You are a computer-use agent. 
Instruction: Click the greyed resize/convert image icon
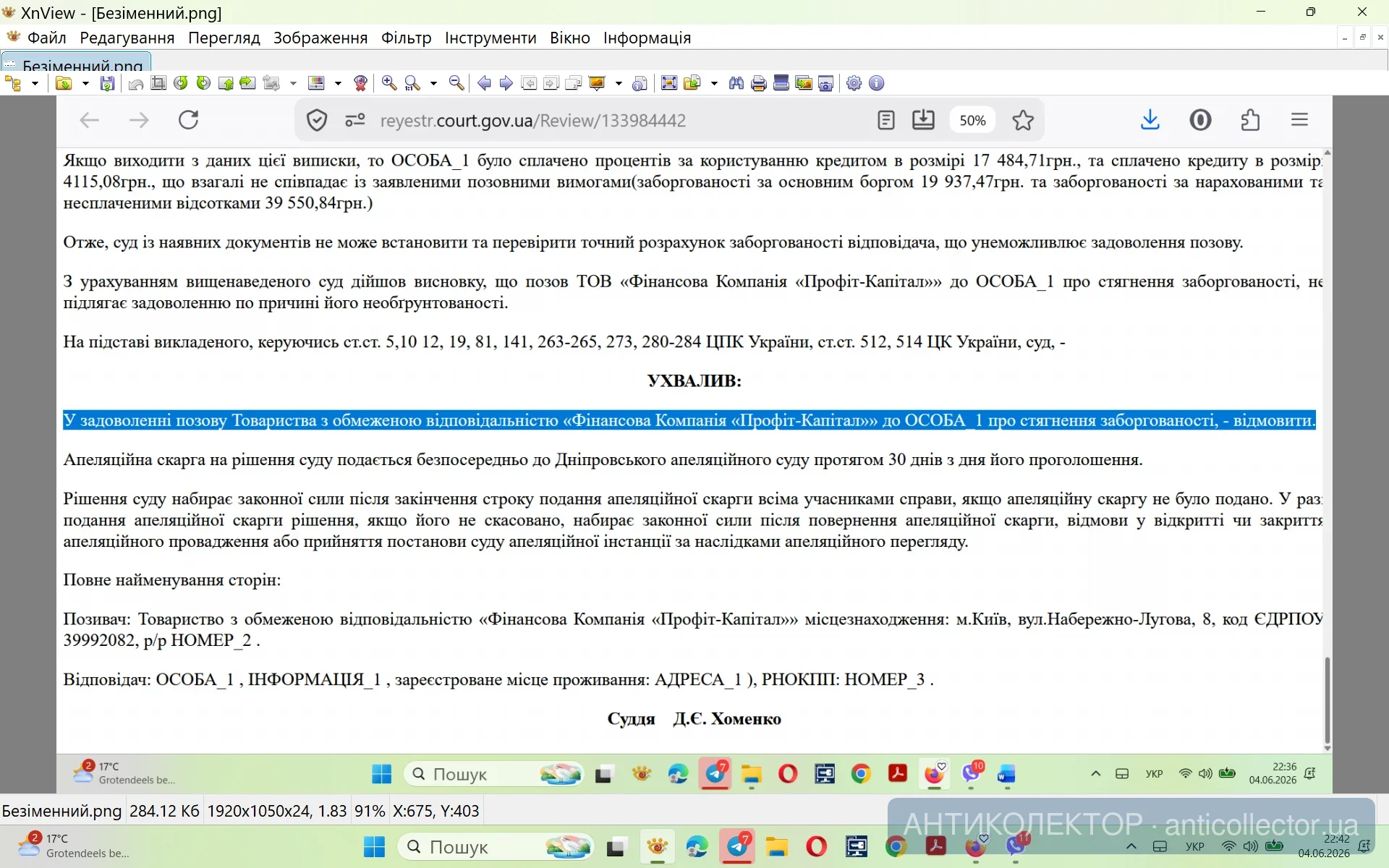coord(271,83)
